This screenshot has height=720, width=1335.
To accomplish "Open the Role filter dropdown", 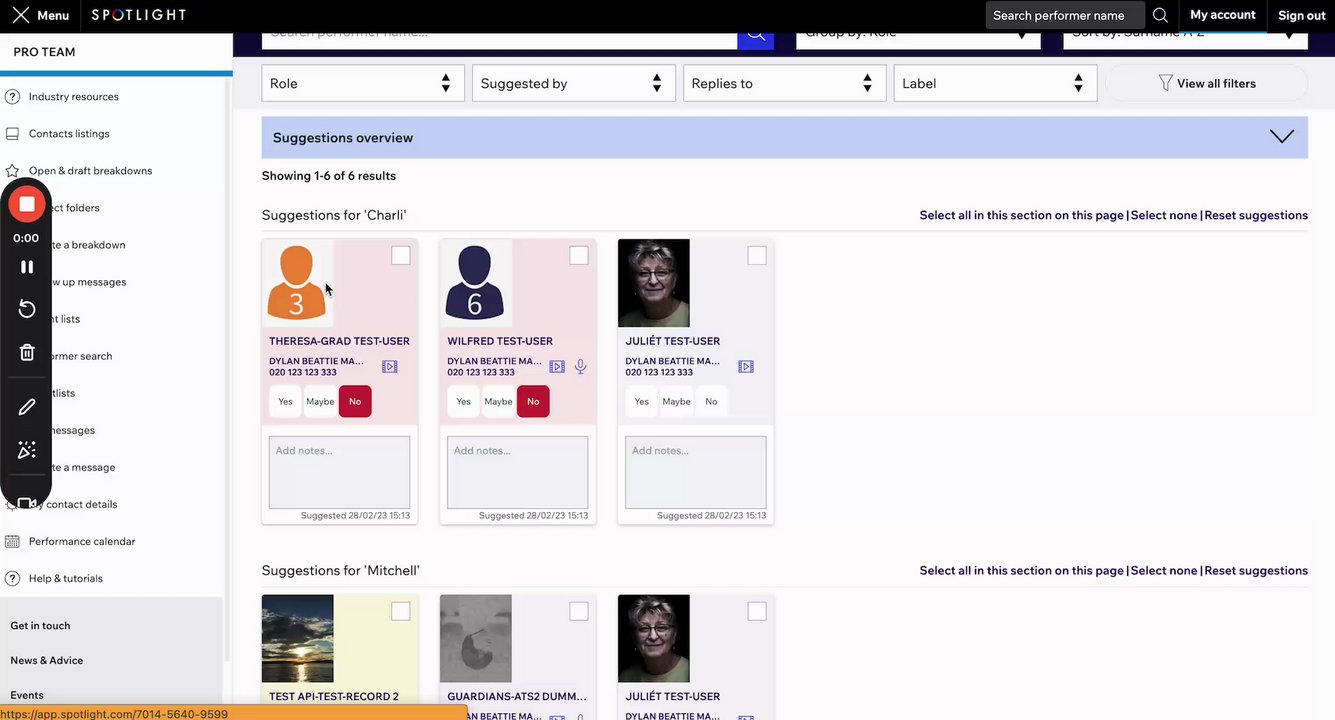I will pyautogui.click(x=363, y=84).
